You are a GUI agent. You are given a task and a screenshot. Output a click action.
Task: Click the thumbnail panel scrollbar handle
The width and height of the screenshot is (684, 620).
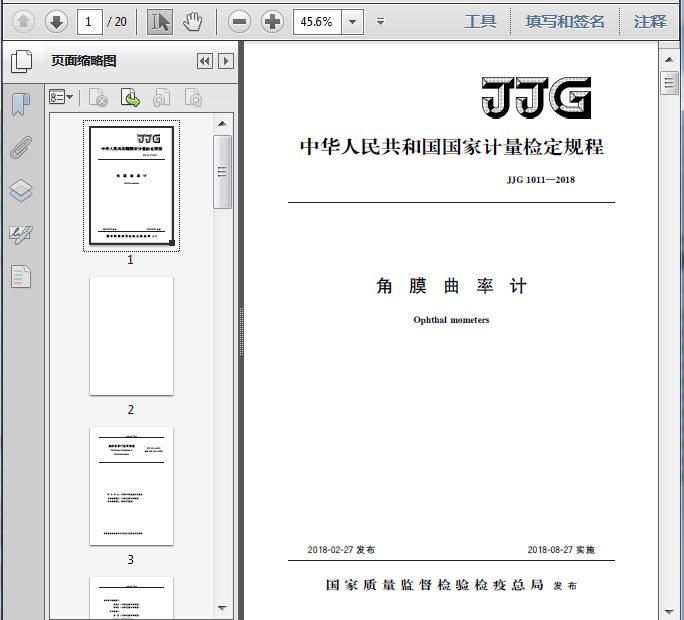click(x=222, y=172)
